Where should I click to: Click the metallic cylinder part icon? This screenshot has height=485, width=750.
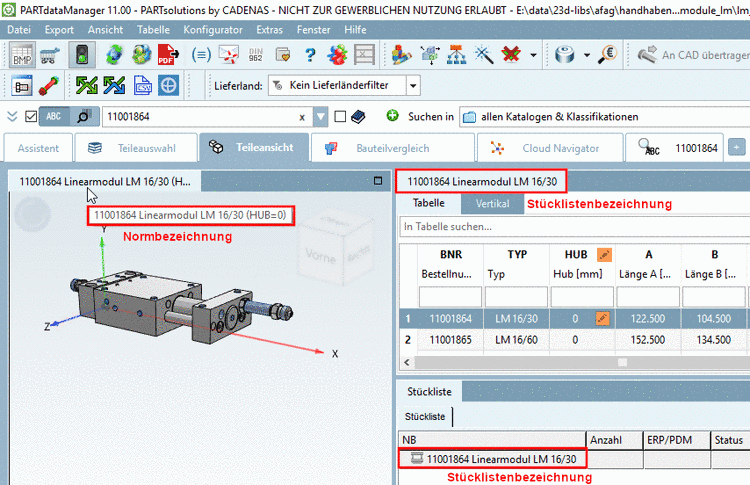coord(565,55)
